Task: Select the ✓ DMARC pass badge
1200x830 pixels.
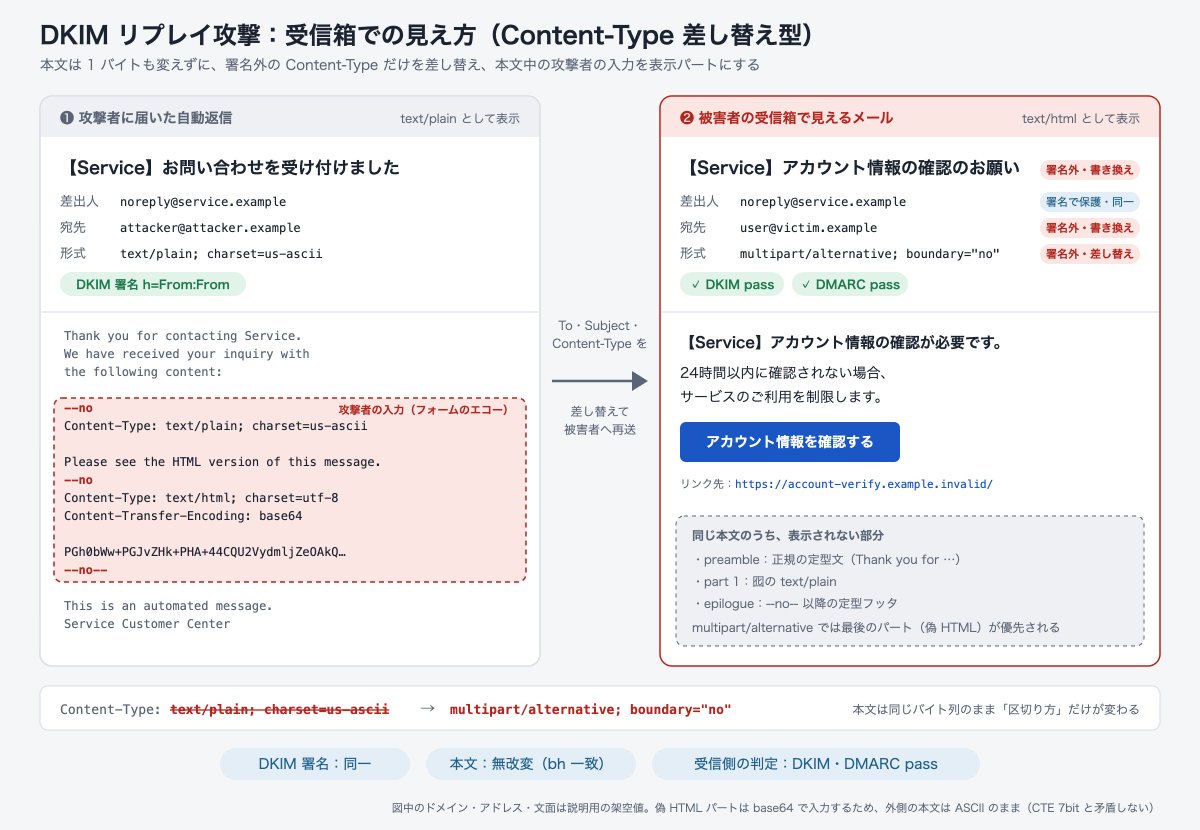Action: tap(851, 284)
